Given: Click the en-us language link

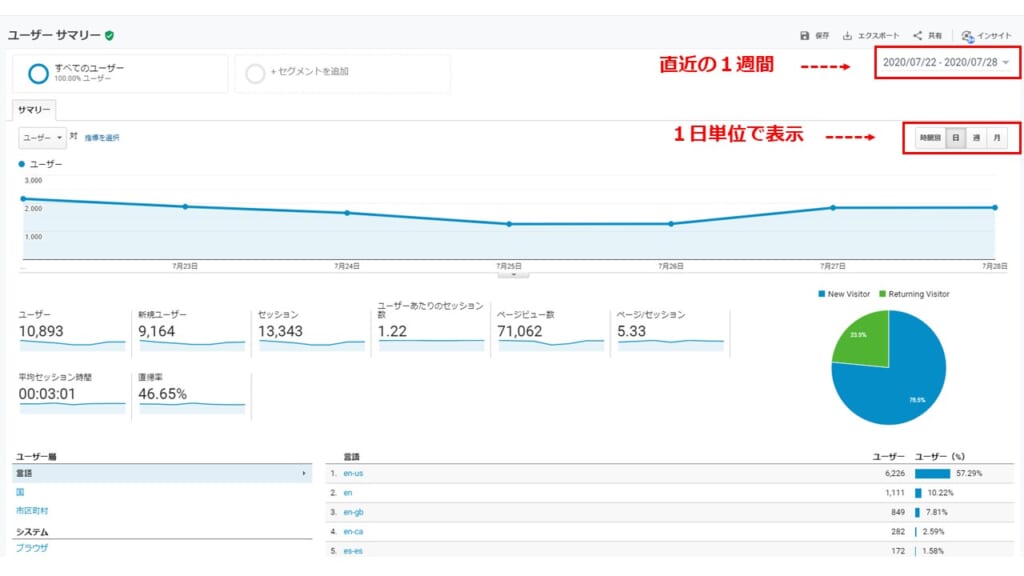Looking at the screenshot, I should point(353,473).
